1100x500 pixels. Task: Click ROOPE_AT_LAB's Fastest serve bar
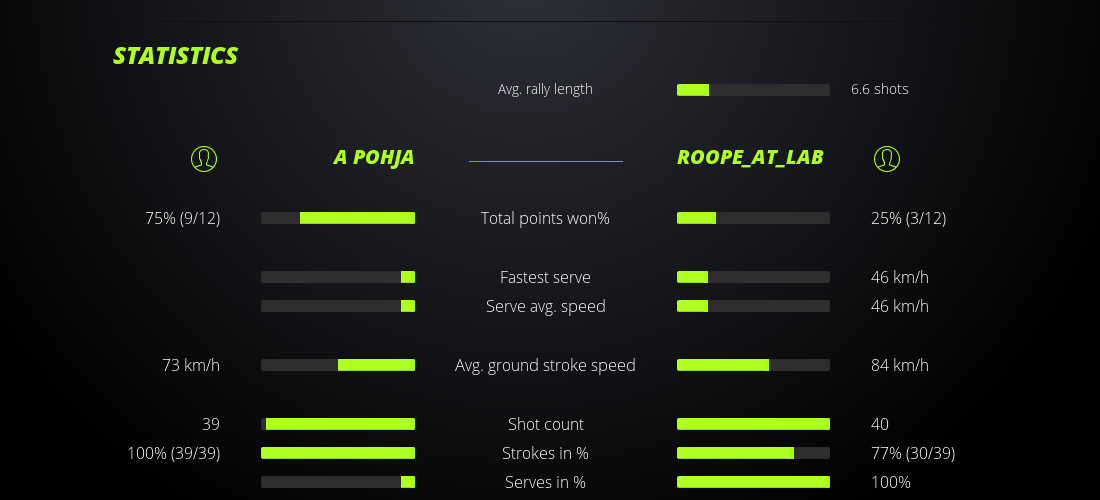[753, 277]
